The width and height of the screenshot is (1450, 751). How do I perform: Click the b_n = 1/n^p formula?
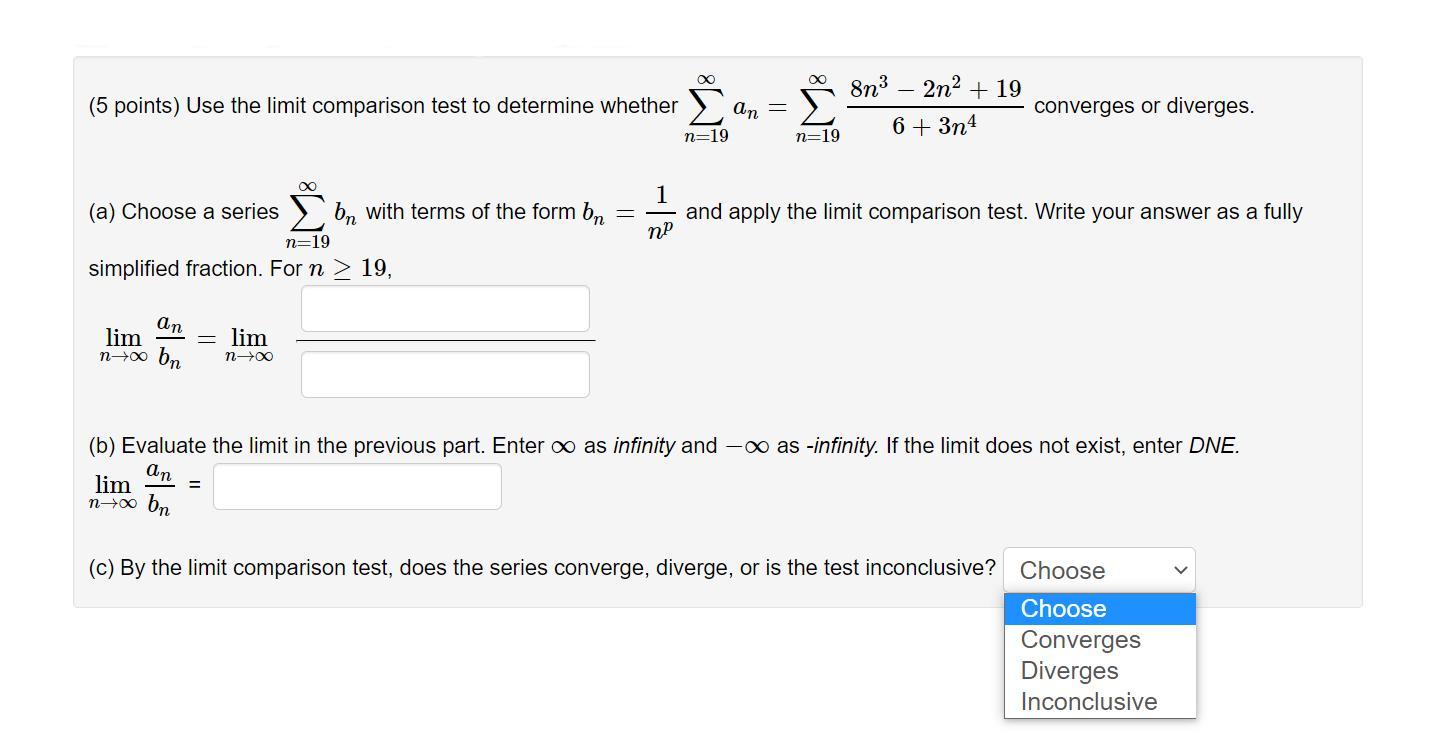[x=628, y=213]
